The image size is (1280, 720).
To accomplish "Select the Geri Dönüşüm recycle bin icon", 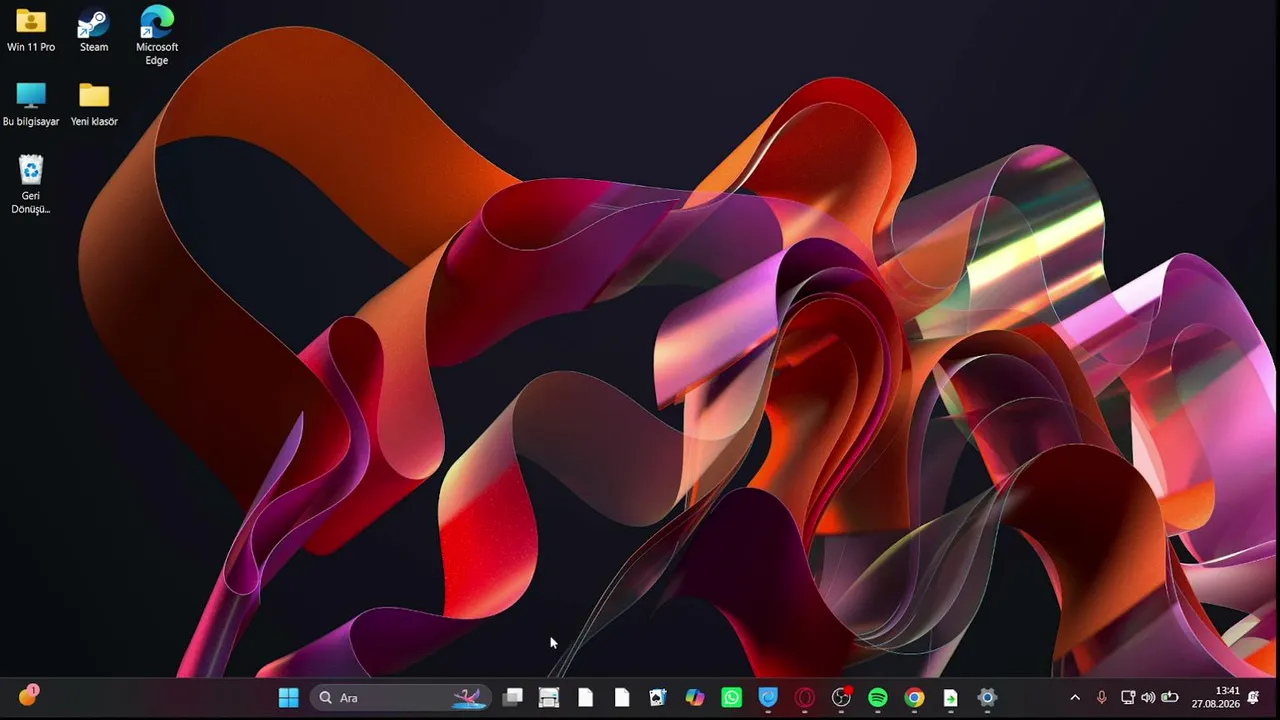I will click(31, 184).
